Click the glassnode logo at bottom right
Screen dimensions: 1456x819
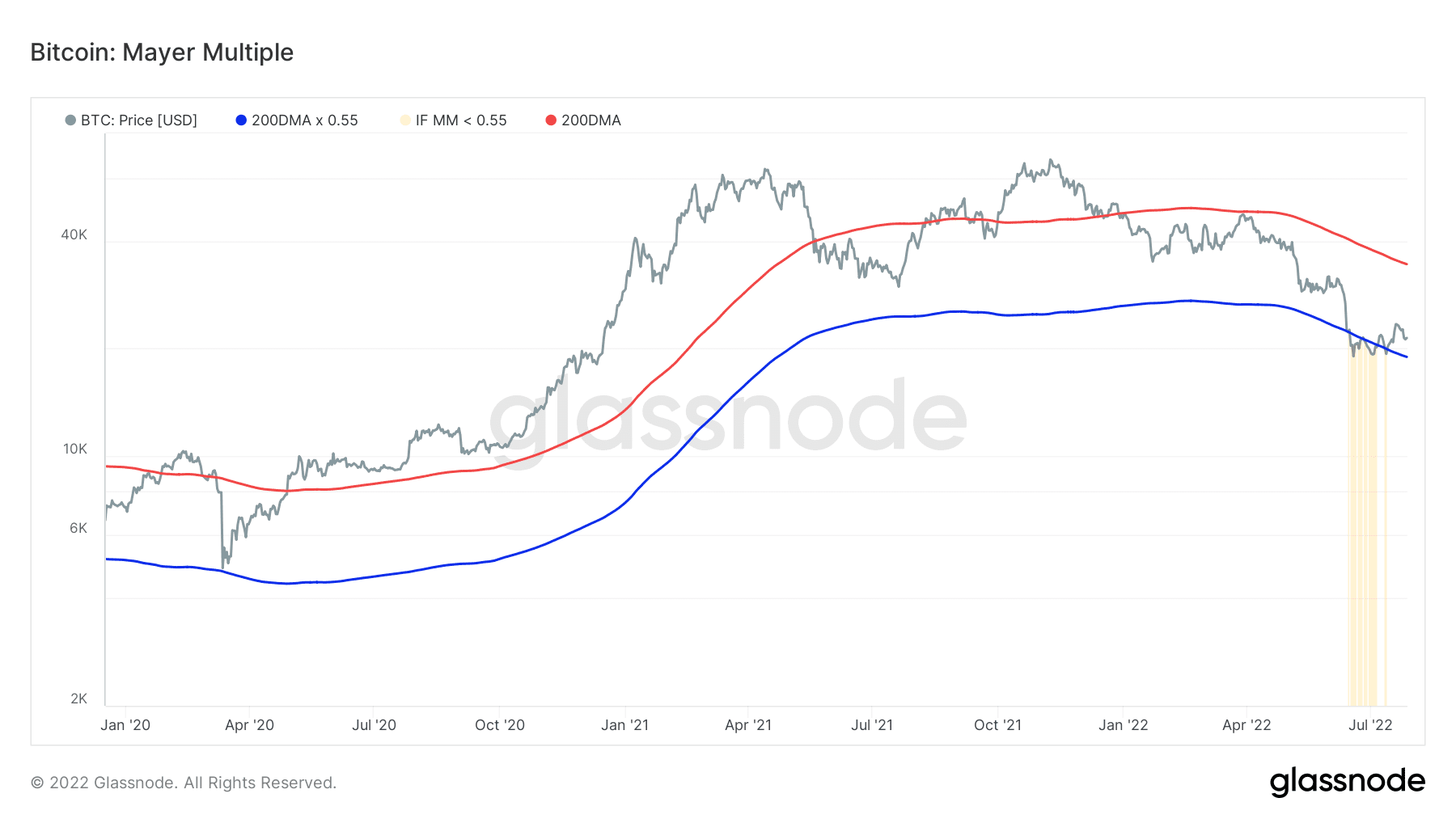tap(1347, 782)
